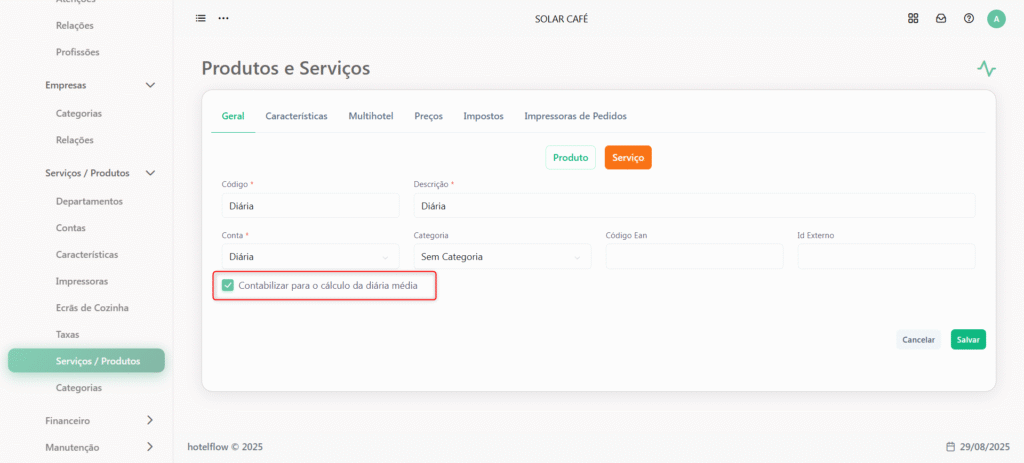Open the Conta dropdown
Screen dimensions: 1024x463
point(310,257)
